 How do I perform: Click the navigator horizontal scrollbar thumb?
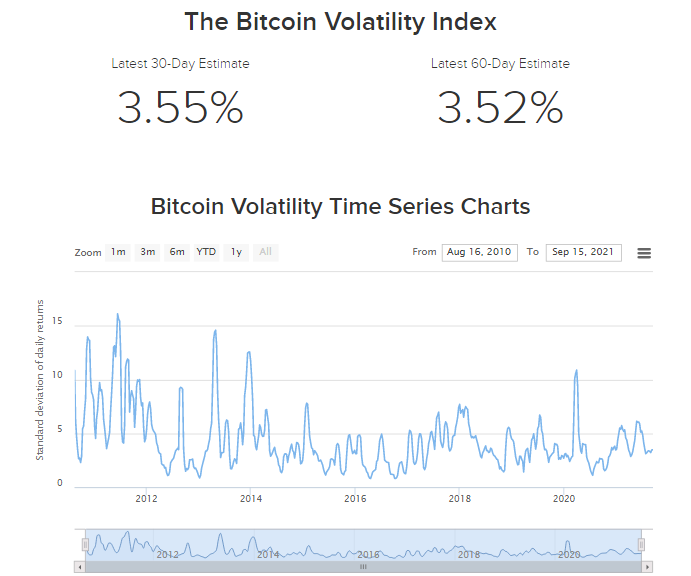click(363, 566)
